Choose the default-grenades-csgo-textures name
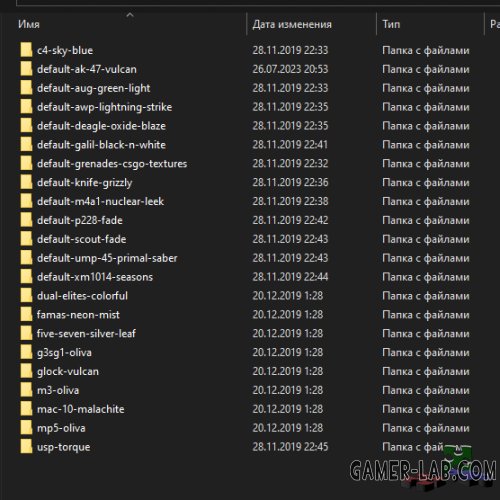The image size is (500, 500). click(x=112, y=164)
